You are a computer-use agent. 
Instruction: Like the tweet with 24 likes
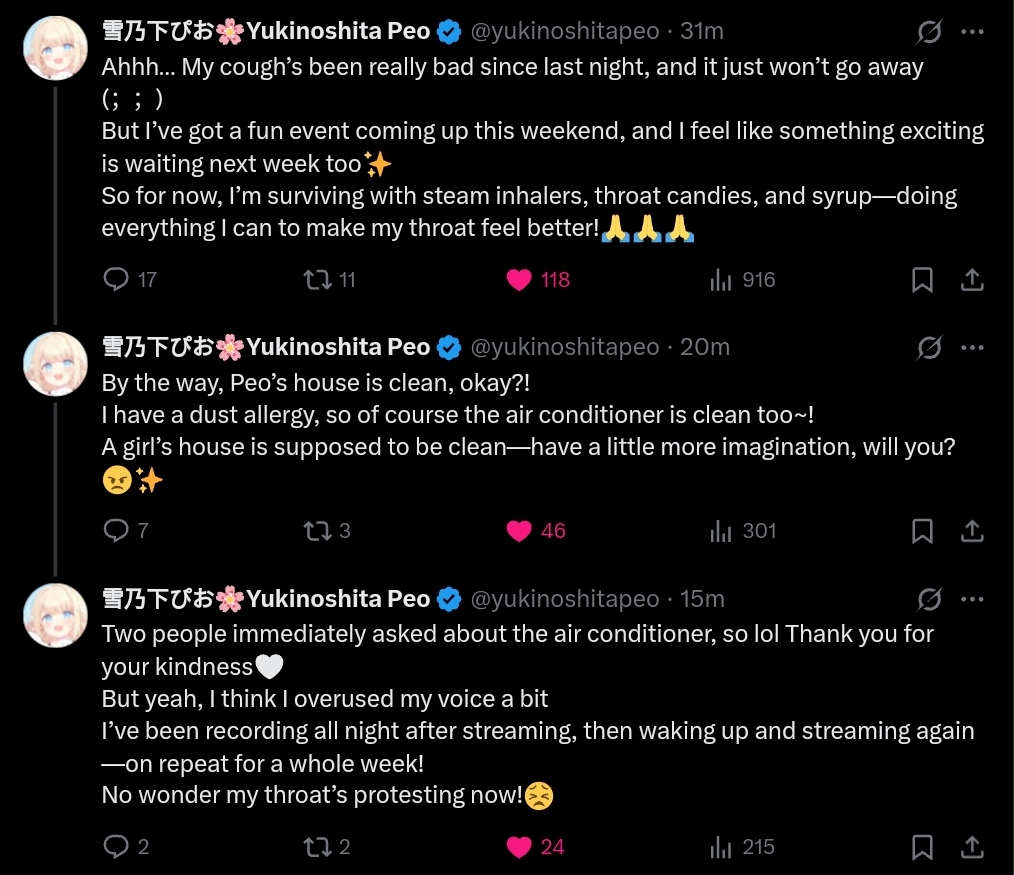click(x=519, y=847)
